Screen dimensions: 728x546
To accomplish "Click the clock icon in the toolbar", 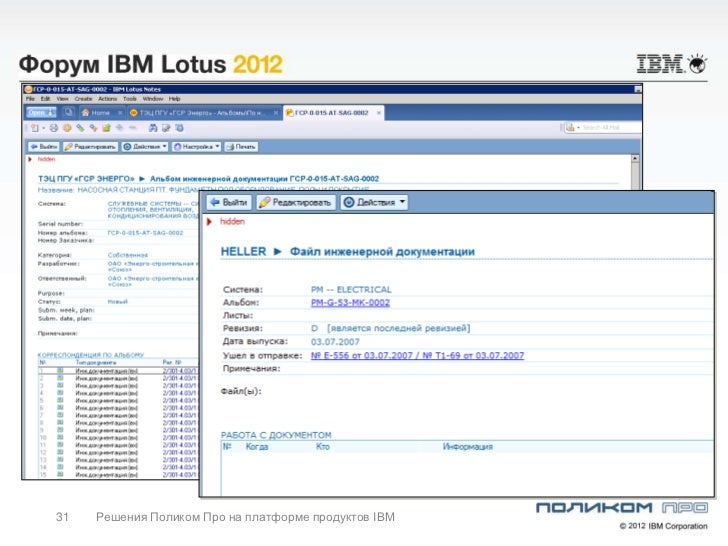I will coord(180,128).
